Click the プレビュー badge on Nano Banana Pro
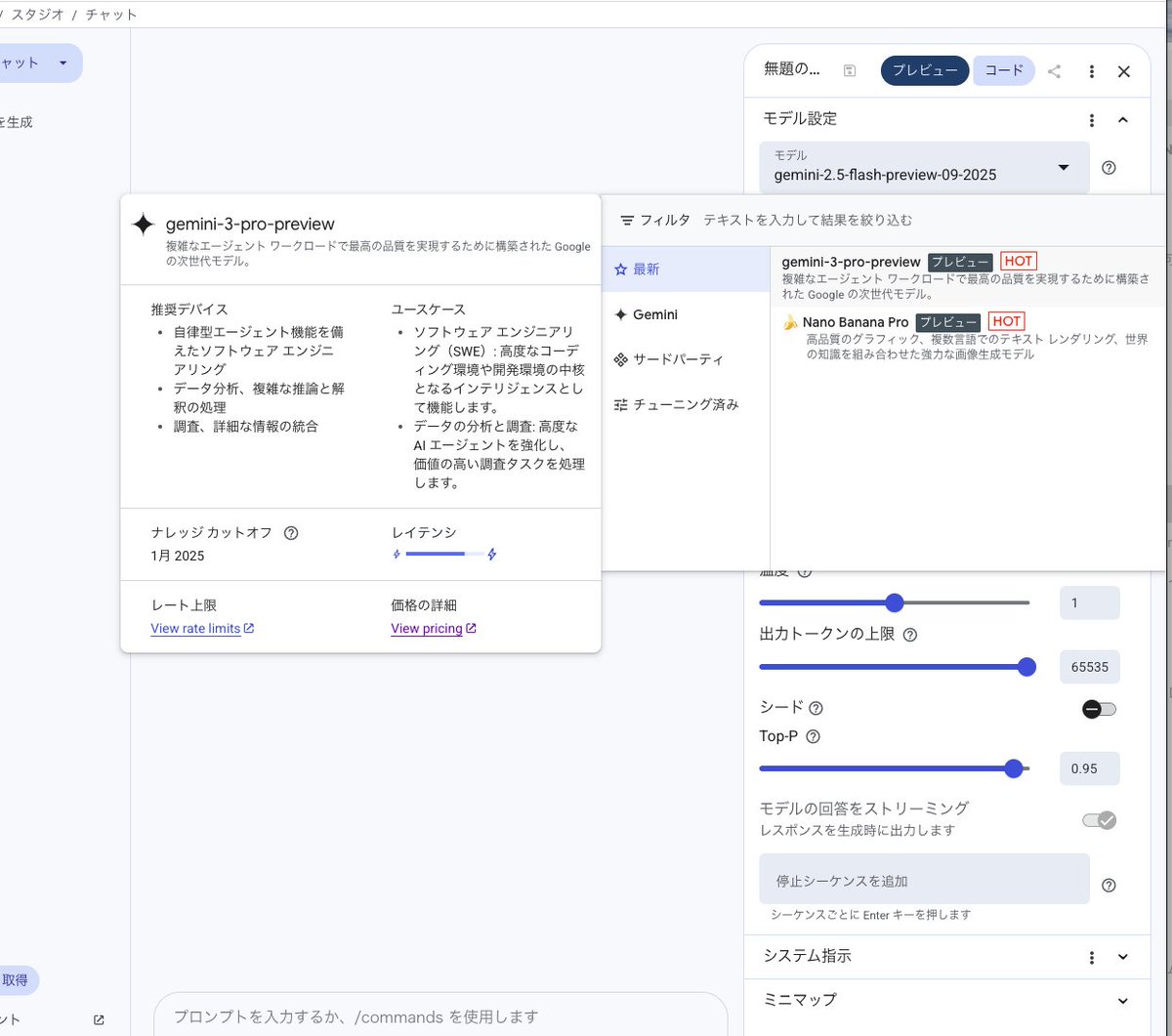Screen dimensions: 1172x1036 [949, 322]
